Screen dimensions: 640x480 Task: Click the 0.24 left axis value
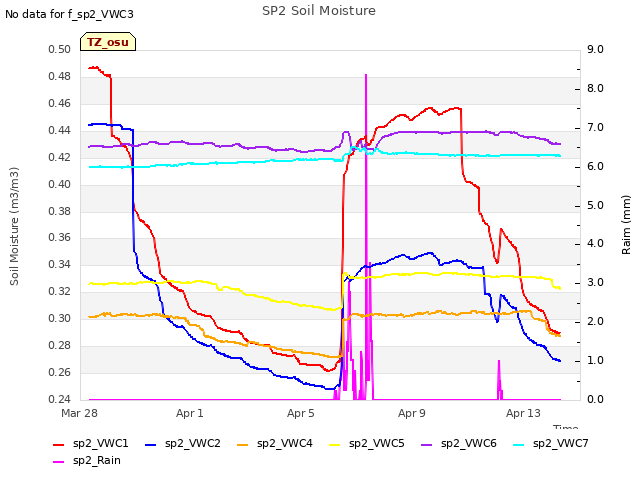pos(60,399)
